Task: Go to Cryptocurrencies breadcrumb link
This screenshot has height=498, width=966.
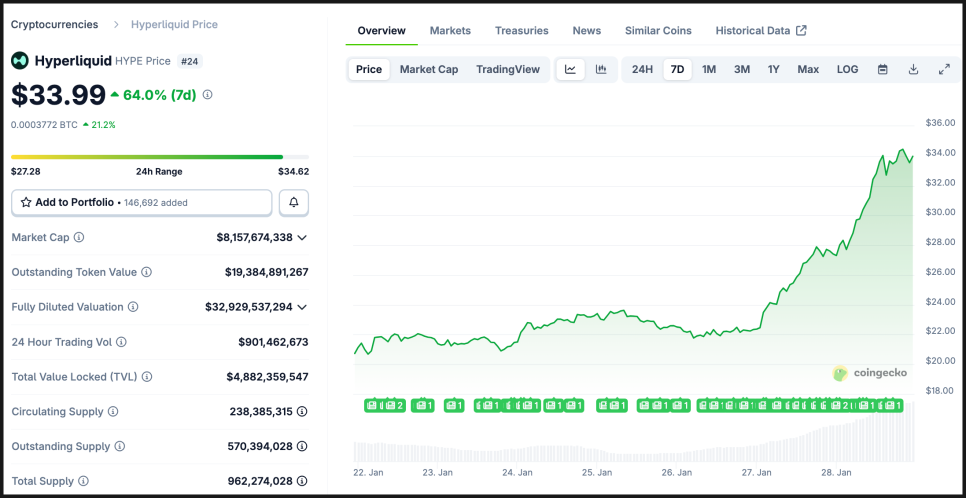Action: click(54, 24)
